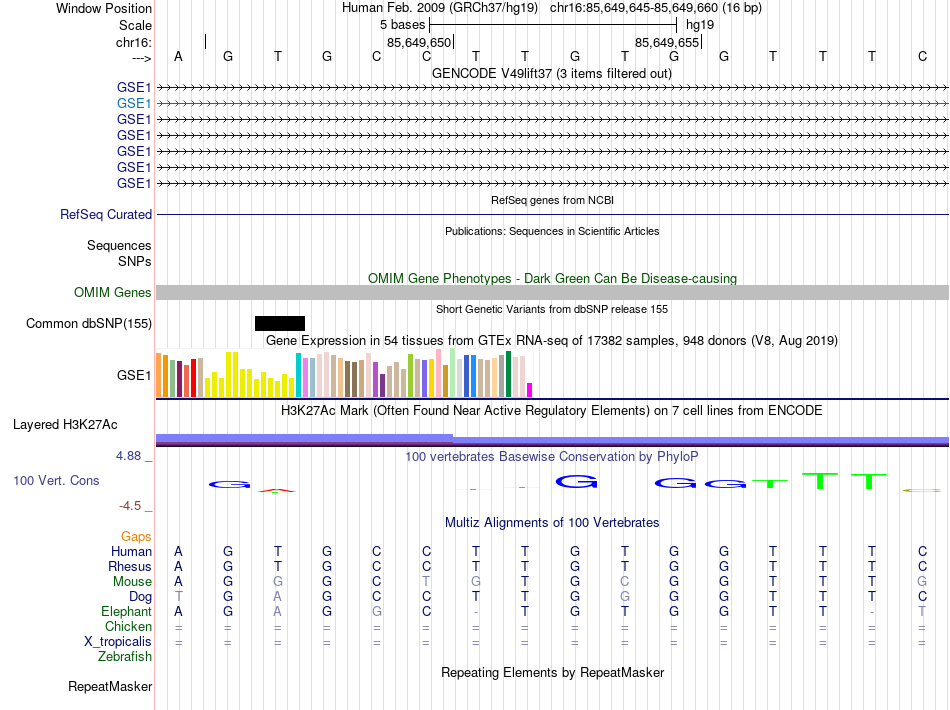
Task: Select the X_tropicalis species row label
Action: pyautogui.click(x=118, y=642)
